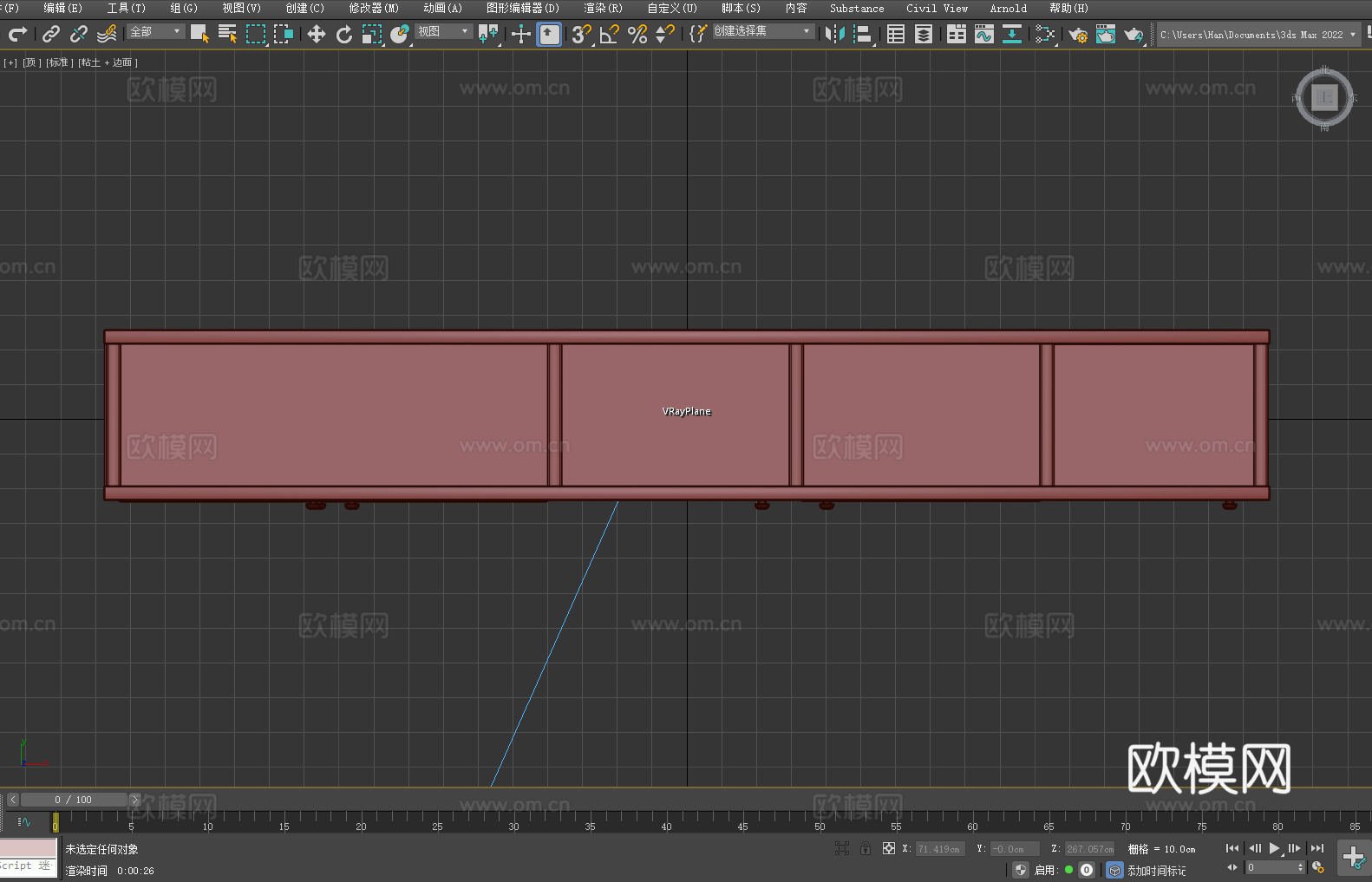Click the Select and Manipulate icon
1372x882 pixels.
pyautogui.click(x=520, y=34)
